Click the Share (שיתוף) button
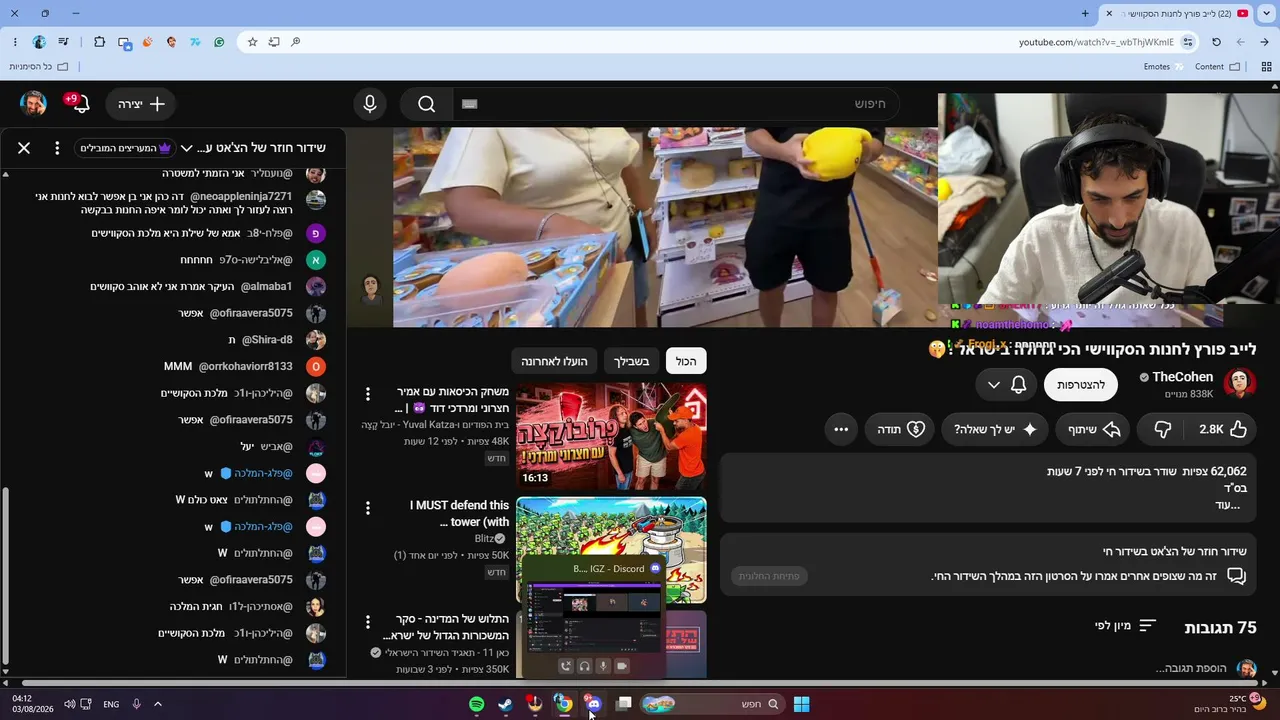Viewport: 1280px width, 720px height. (x=1093, y=429)
